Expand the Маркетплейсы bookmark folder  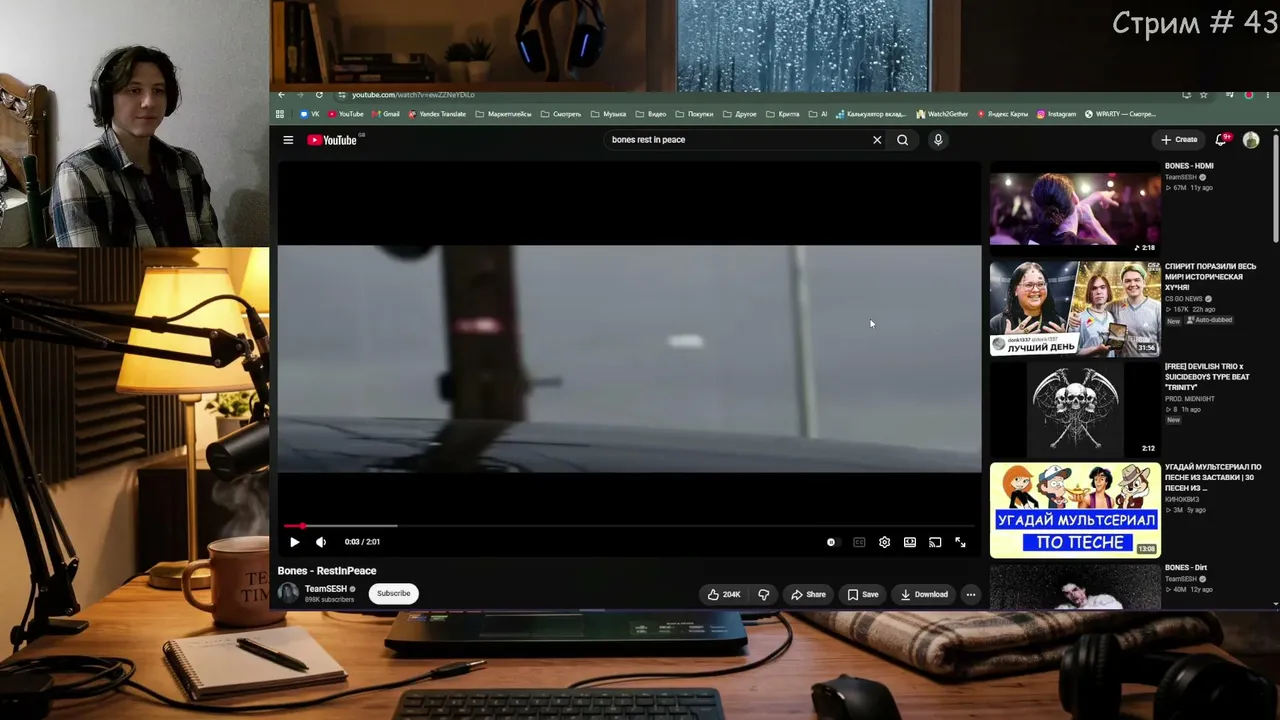(503, 114)
